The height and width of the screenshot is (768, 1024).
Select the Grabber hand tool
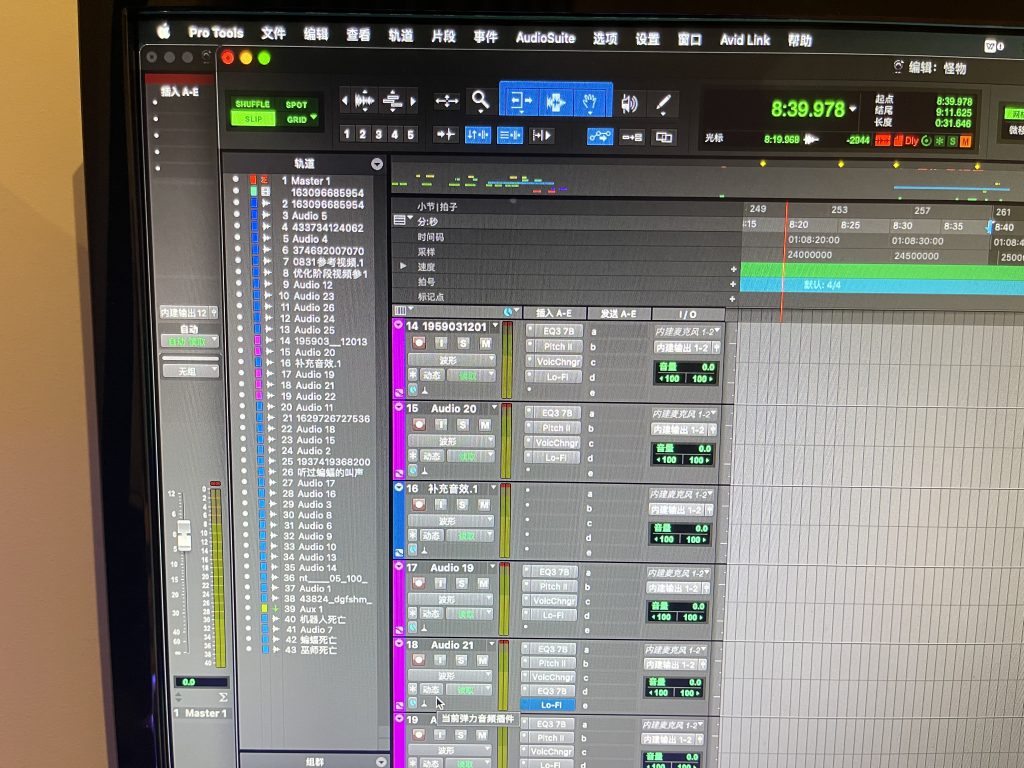click(x=590, y=103)
